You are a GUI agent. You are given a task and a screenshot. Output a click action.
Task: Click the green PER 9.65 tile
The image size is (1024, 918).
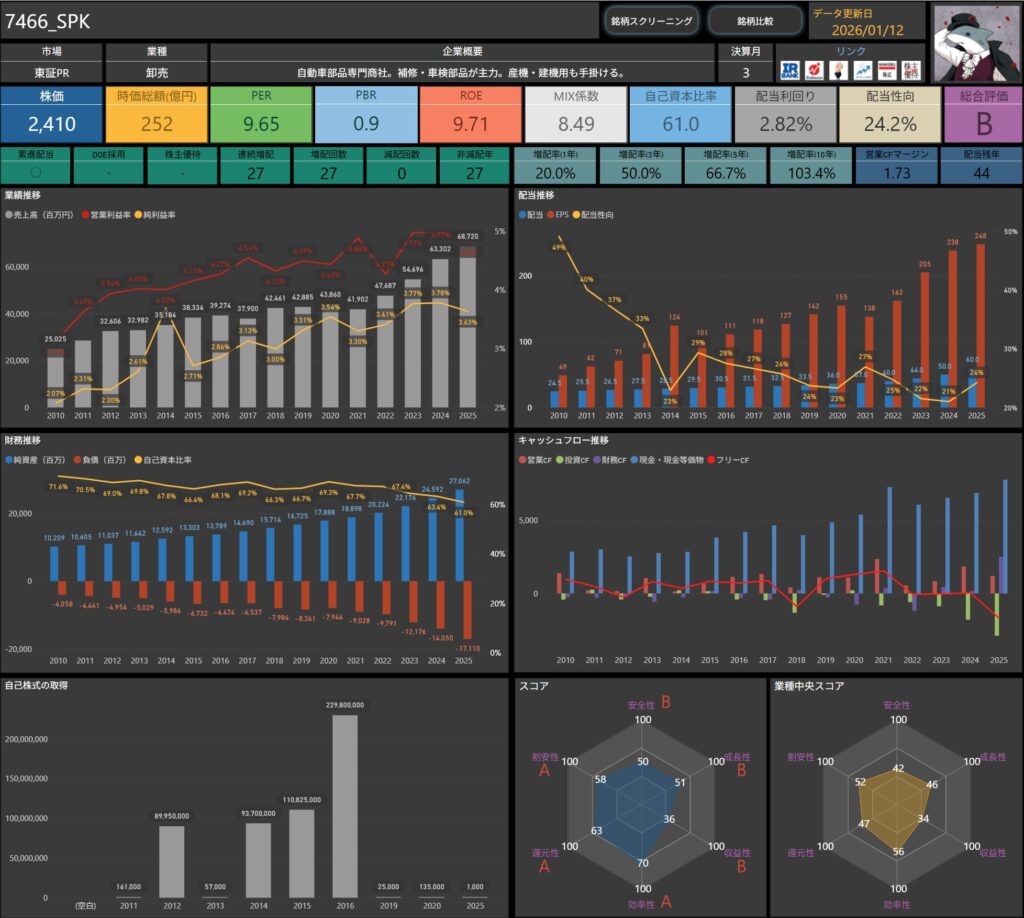click(x=261, y=114)
